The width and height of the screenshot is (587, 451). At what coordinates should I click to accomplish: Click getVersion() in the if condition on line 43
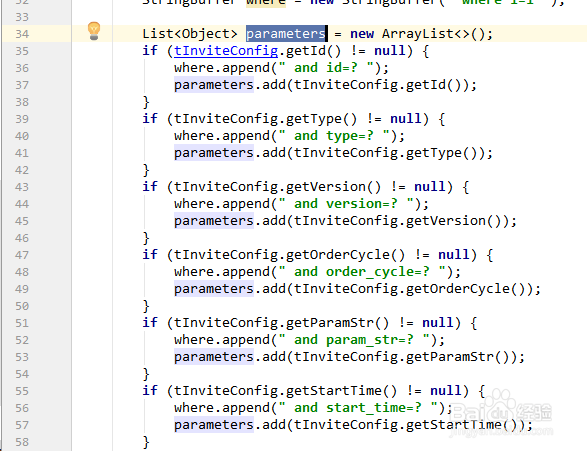click(334, 187)
